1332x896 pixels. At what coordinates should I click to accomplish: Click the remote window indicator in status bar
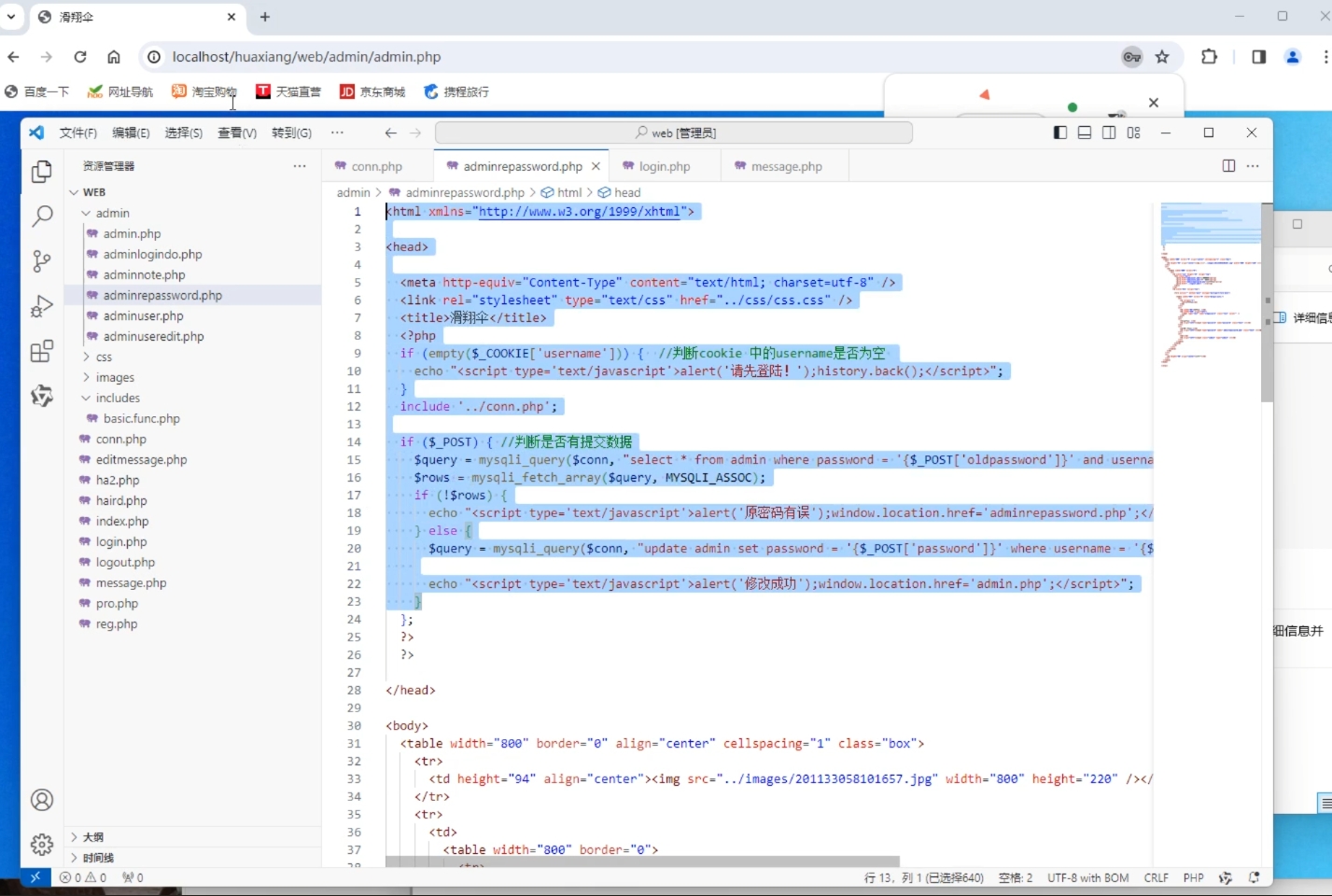(x=35, y=877)
